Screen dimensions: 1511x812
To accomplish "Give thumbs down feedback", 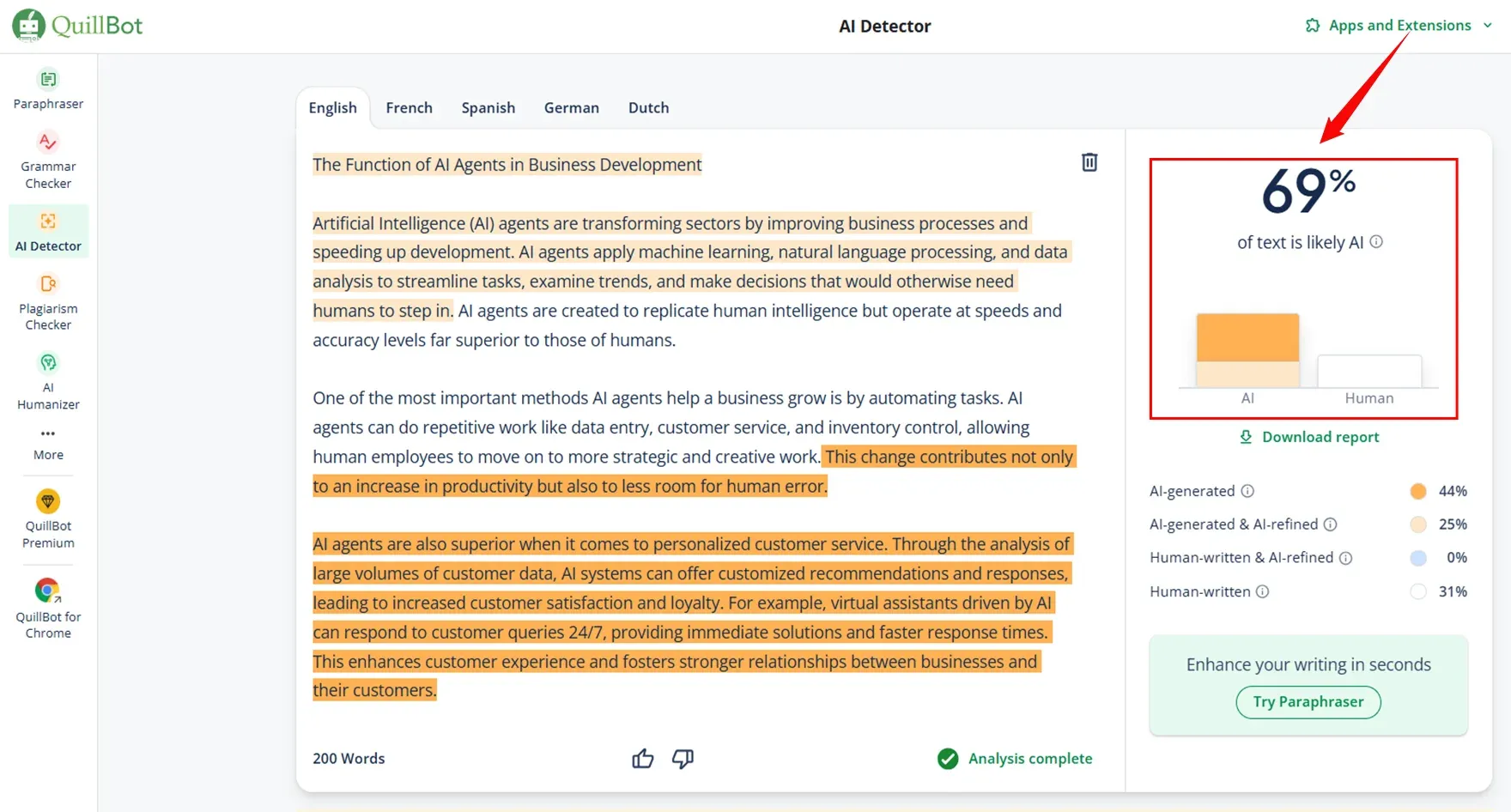I will point(683,759).
